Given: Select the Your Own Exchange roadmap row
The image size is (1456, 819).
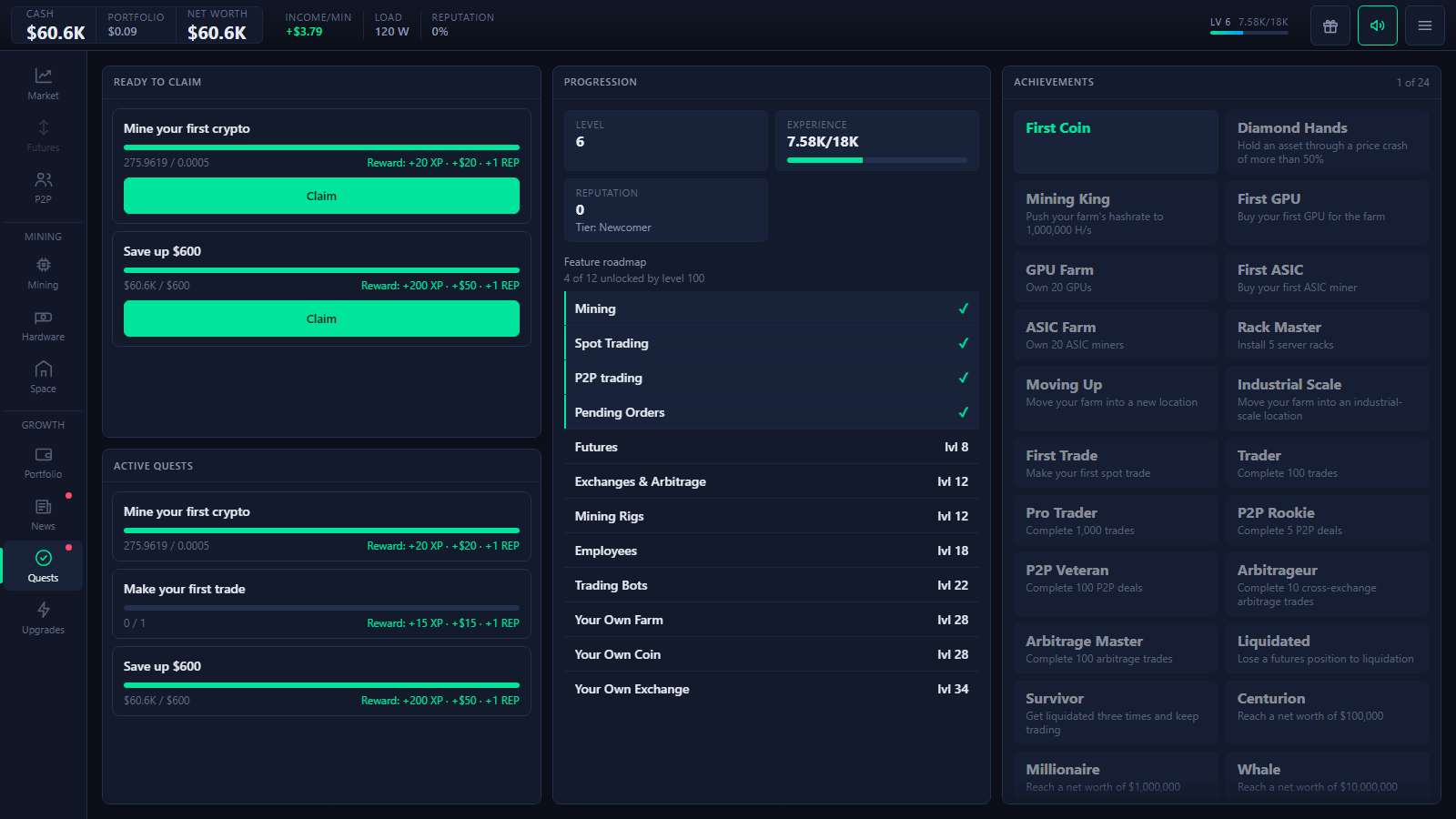Looking at the screenshot, I should pyautogui.click(x=771, y=689).
